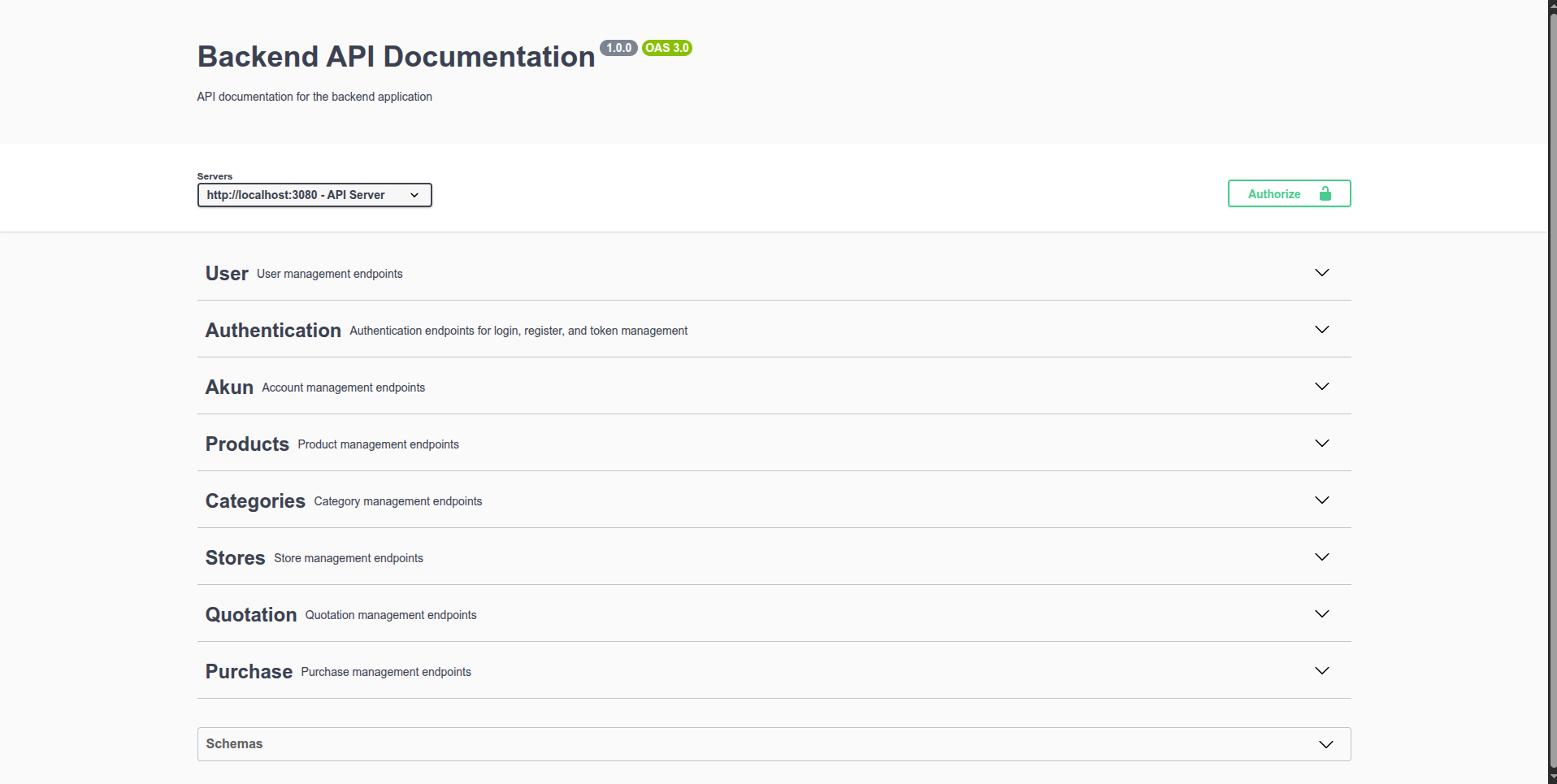Expand the Schemas panel chevron
This screenshot has width=1557, height=784.
click(1326, 744)
